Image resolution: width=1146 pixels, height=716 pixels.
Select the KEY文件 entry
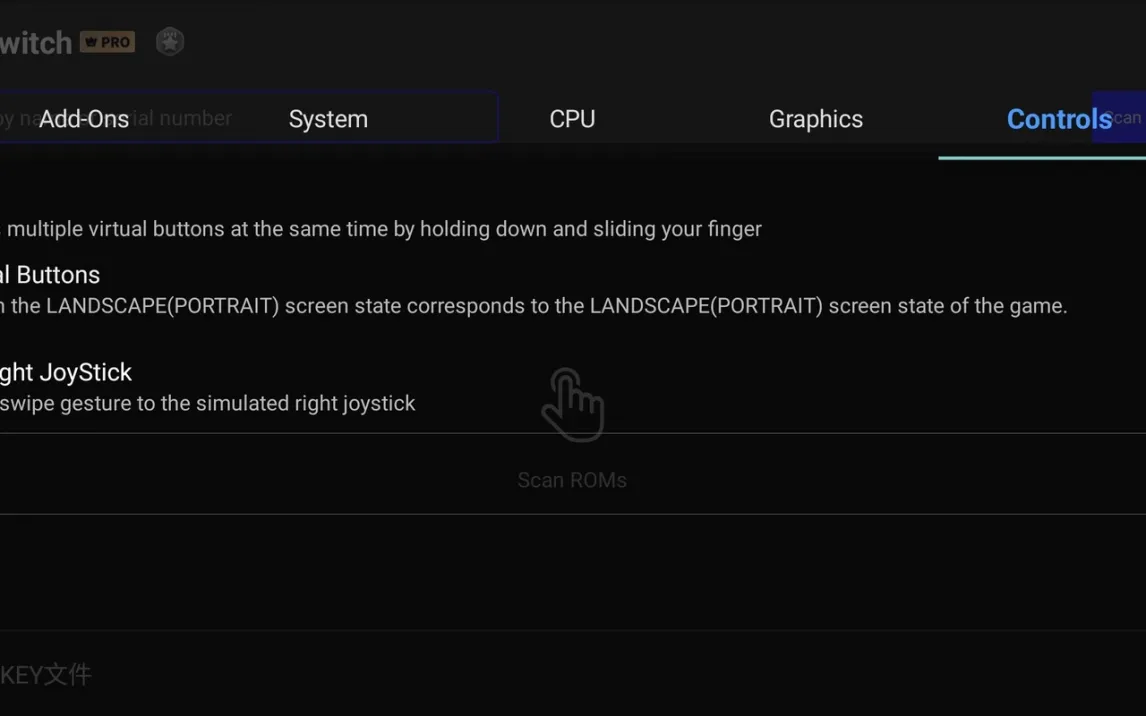click(45, 674)
